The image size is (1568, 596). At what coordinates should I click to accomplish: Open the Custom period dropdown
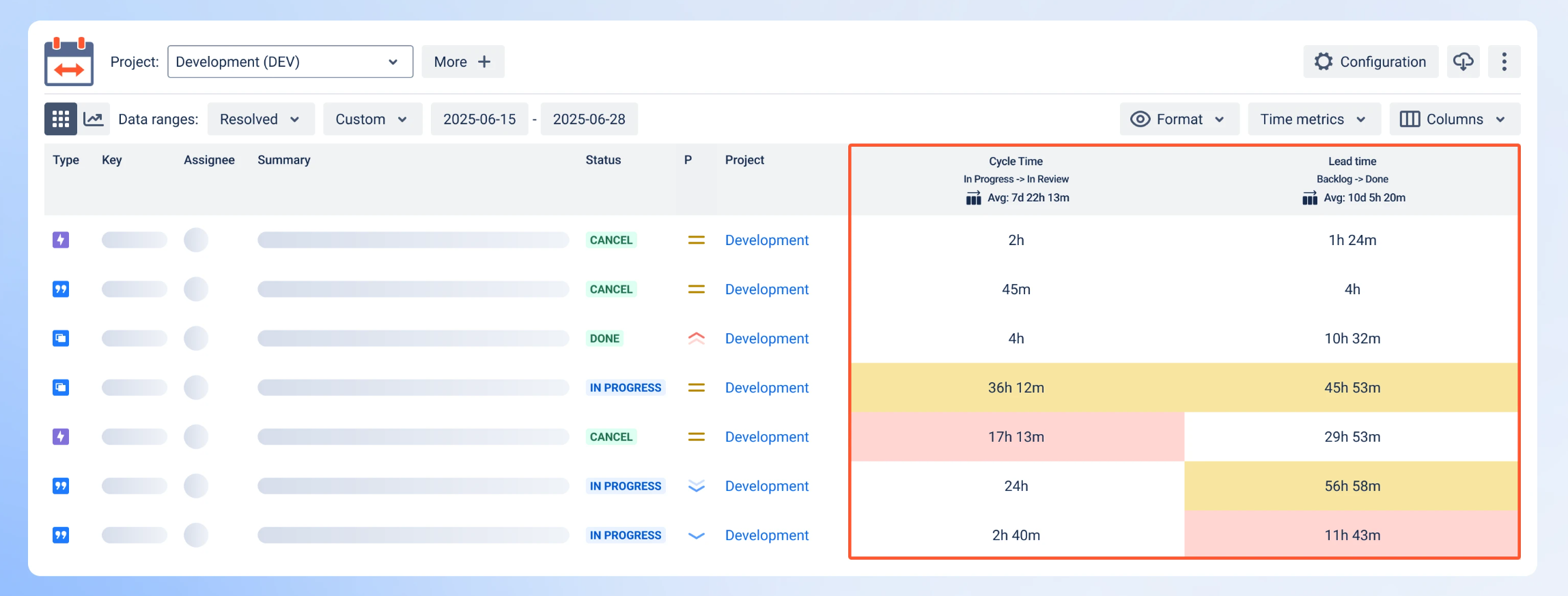[x=372, y=119]
